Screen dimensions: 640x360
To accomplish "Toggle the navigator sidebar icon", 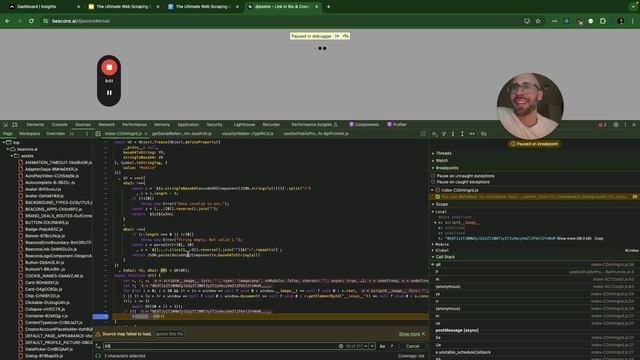I will [98, 134].
